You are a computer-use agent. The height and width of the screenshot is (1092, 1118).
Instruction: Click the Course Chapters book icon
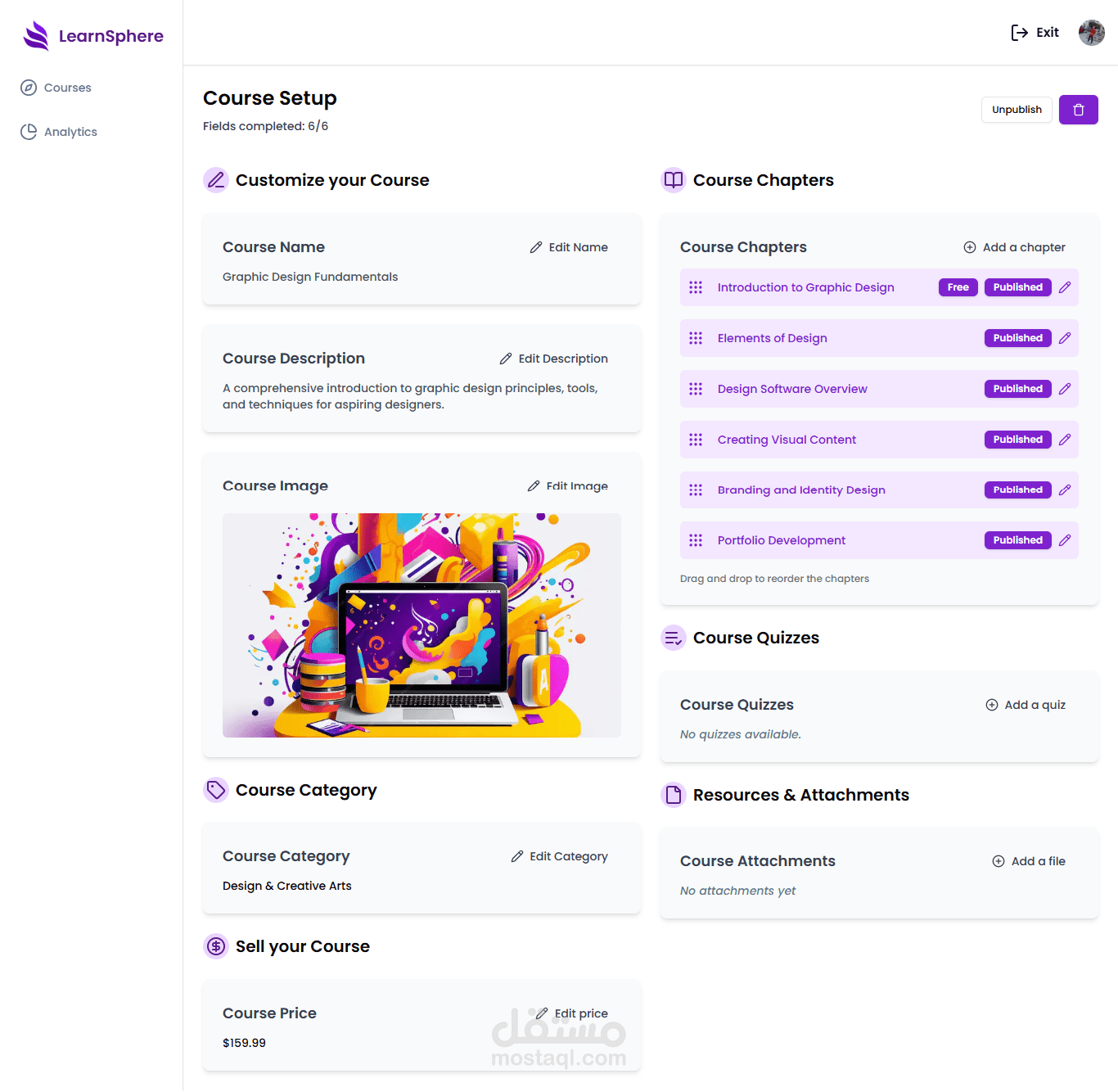click(x=674, y=180)
